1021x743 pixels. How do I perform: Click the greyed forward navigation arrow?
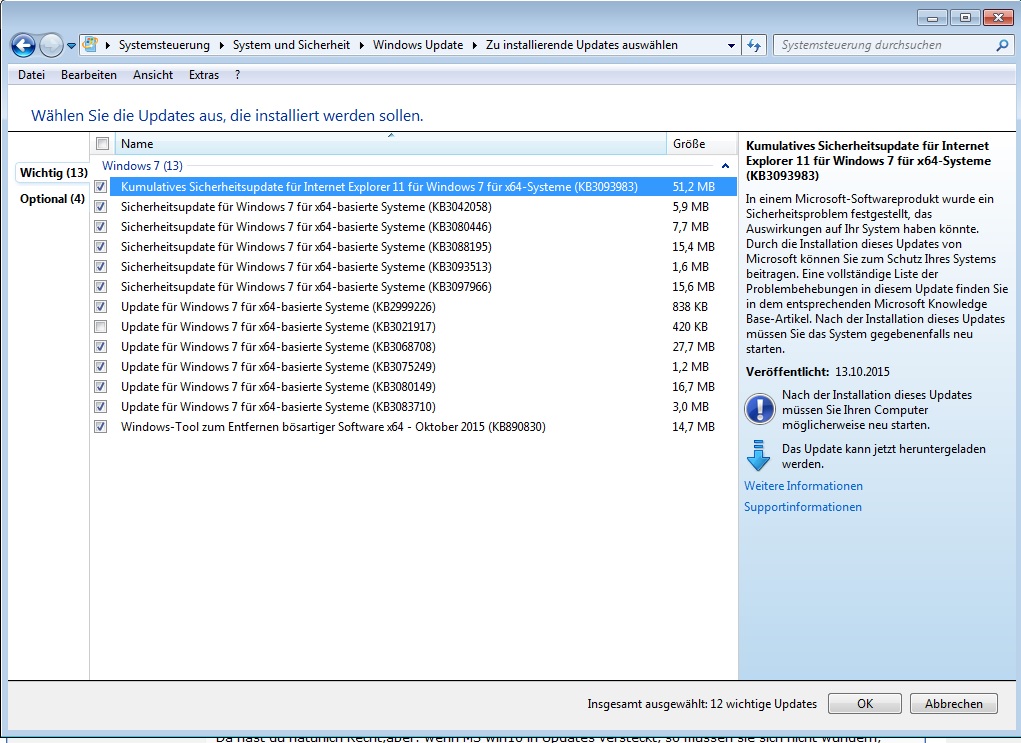(51, 45)
